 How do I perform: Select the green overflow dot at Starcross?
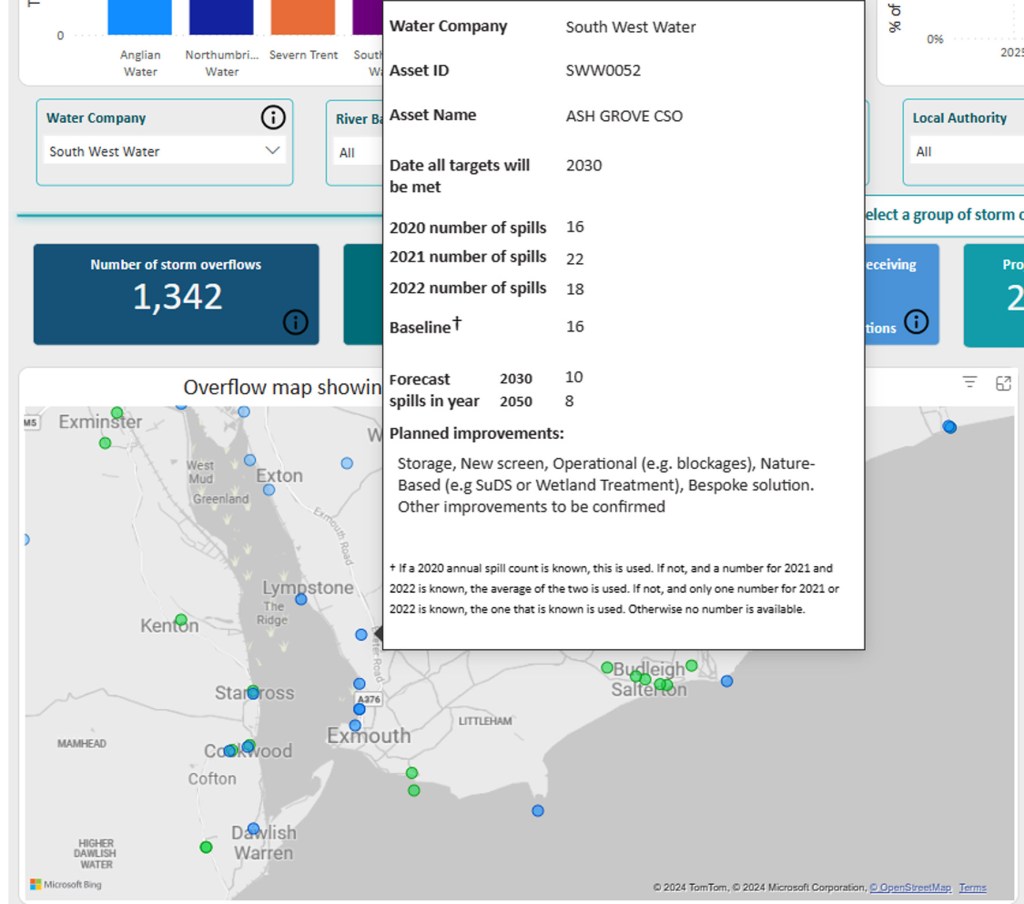pyautogui.click(x=253, y=691)
